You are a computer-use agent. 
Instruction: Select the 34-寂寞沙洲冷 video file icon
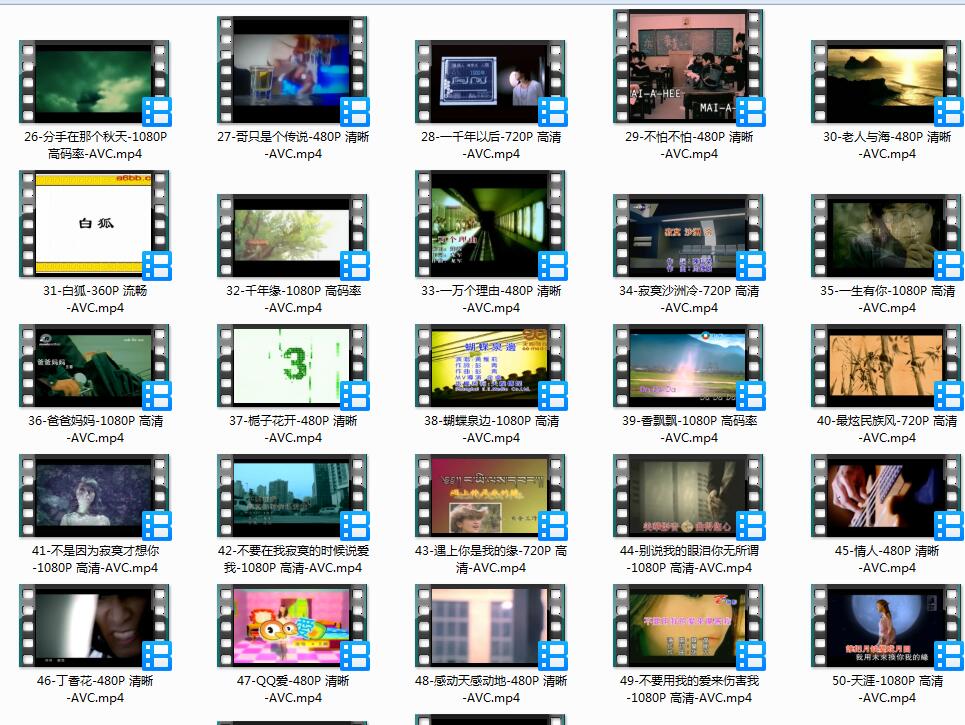pyautogui.click(x=689, y=236)
